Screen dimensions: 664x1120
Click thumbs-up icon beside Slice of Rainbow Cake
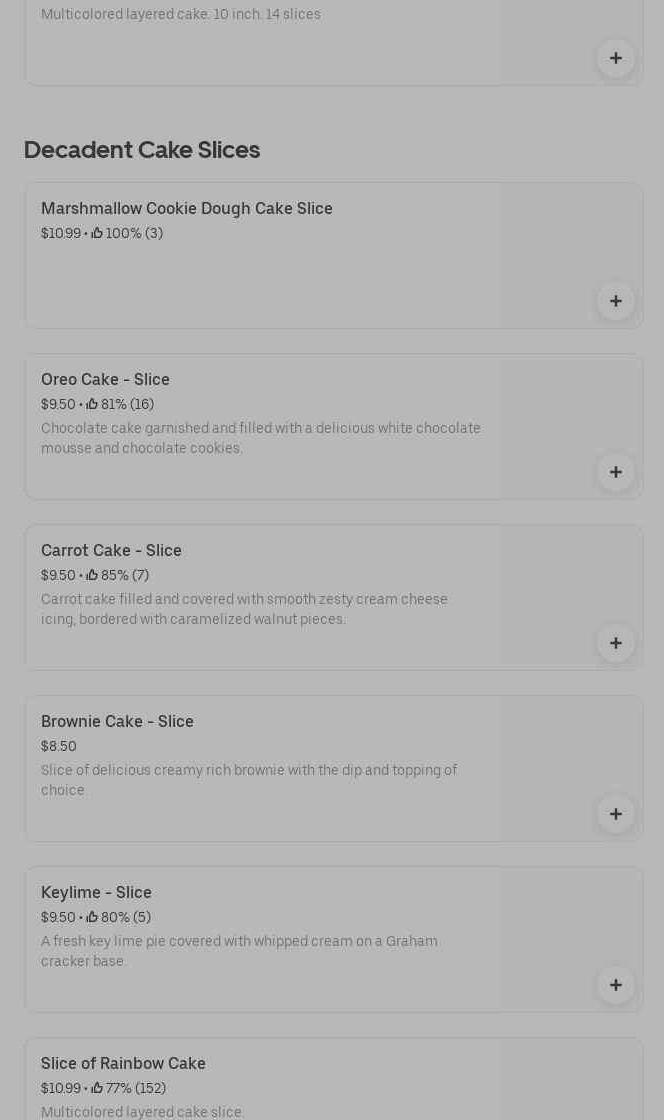(97, 1088)
